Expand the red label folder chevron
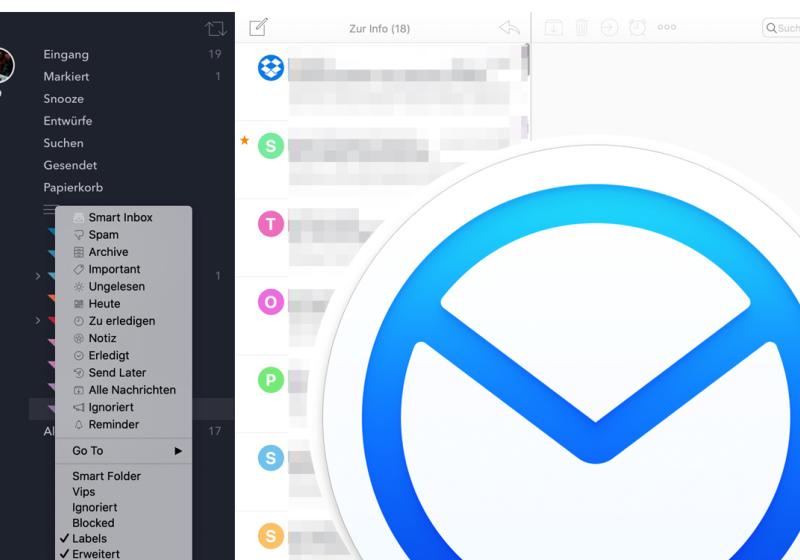Image resolution: width=800 pixels, height=560 pixels. tap(38, 321)
